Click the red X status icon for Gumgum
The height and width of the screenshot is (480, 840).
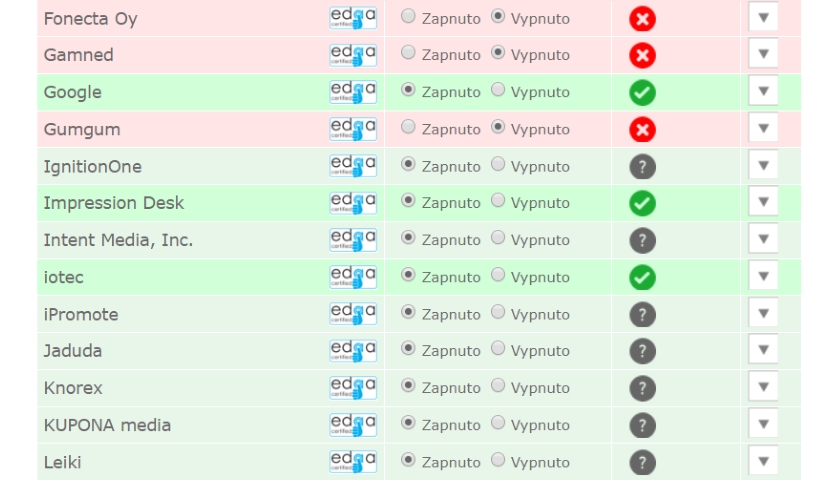point(642,130)
